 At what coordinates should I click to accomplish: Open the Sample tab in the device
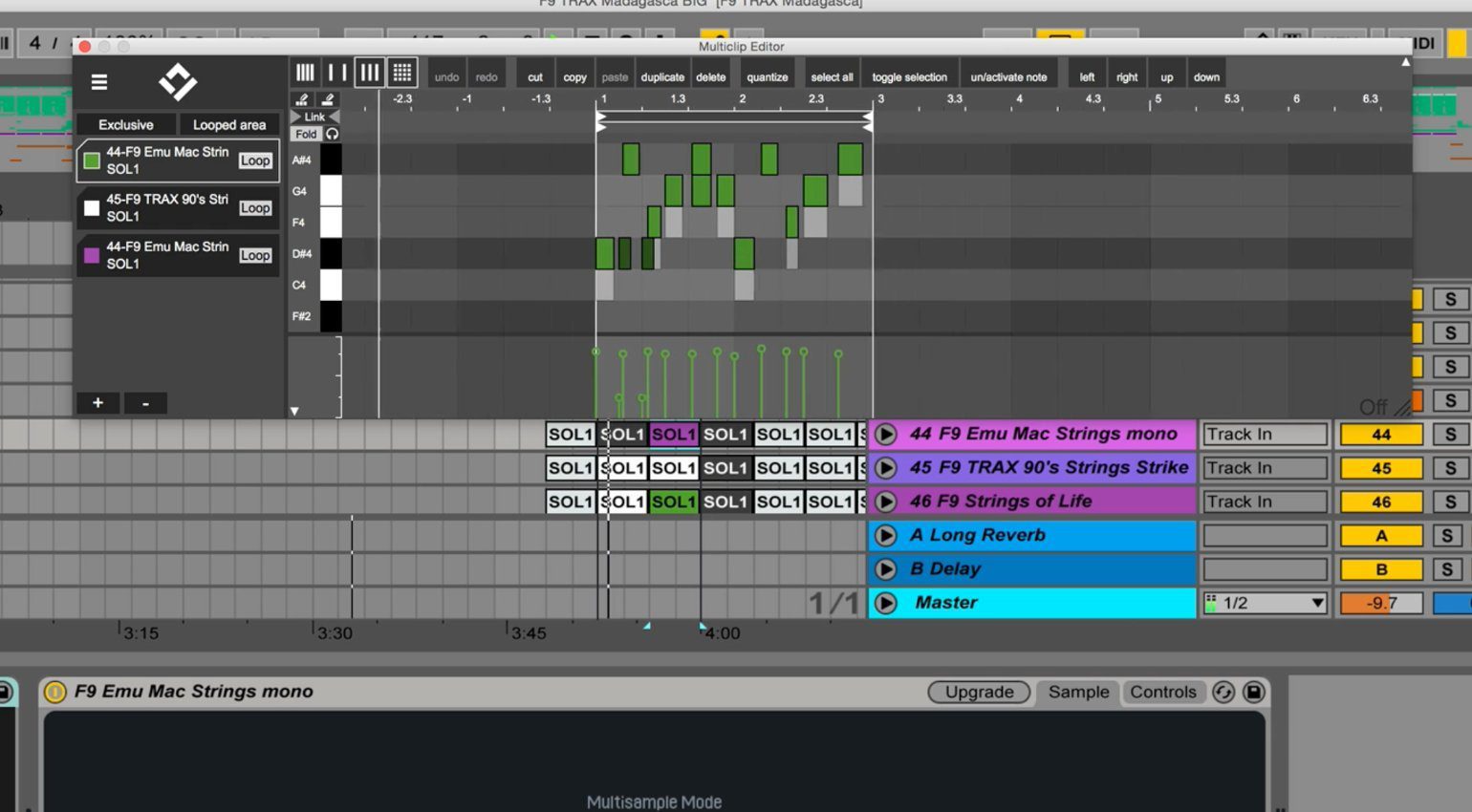1078,692
